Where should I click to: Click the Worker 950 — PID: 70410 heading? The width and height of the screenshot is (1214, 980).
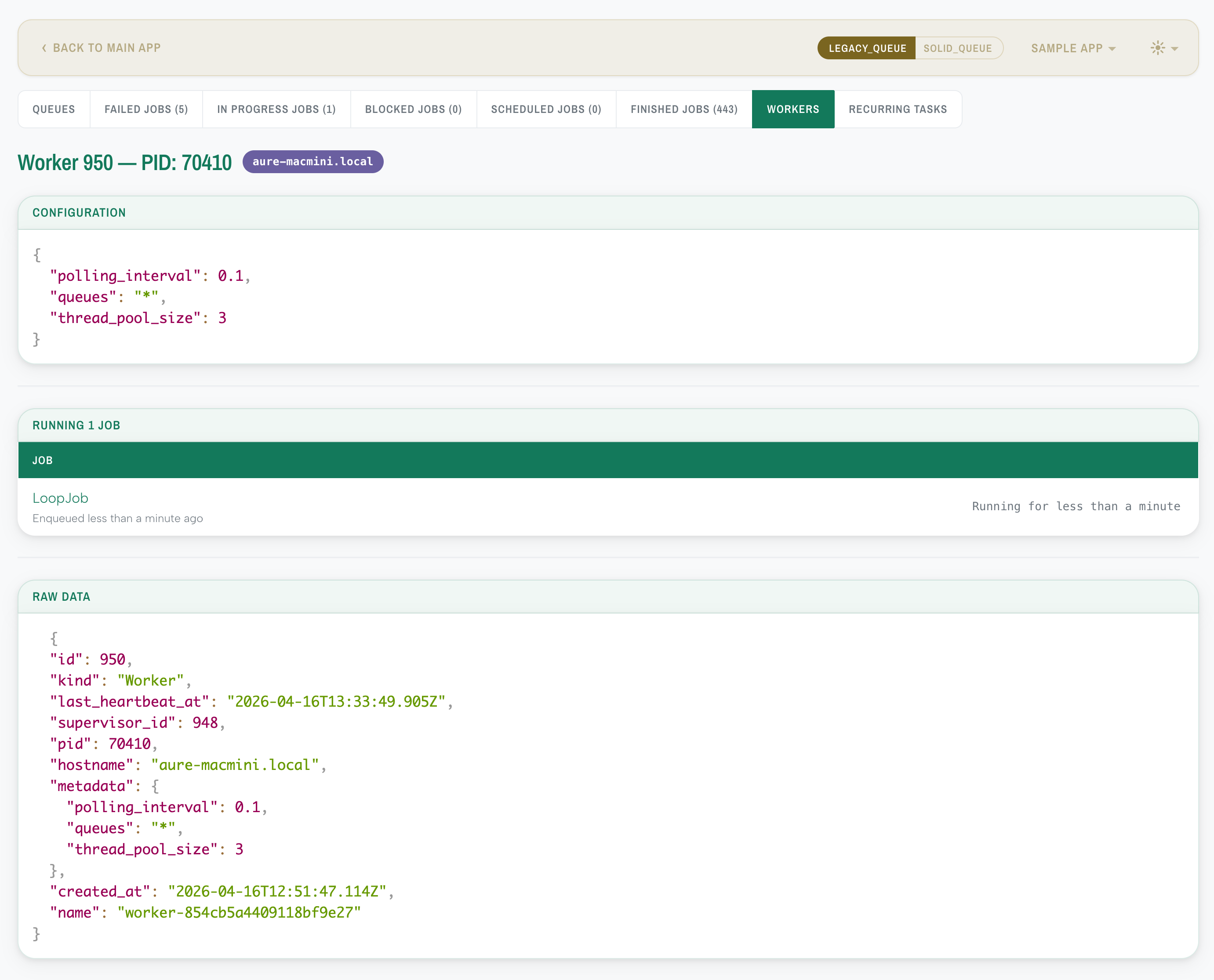pos(125,162)
